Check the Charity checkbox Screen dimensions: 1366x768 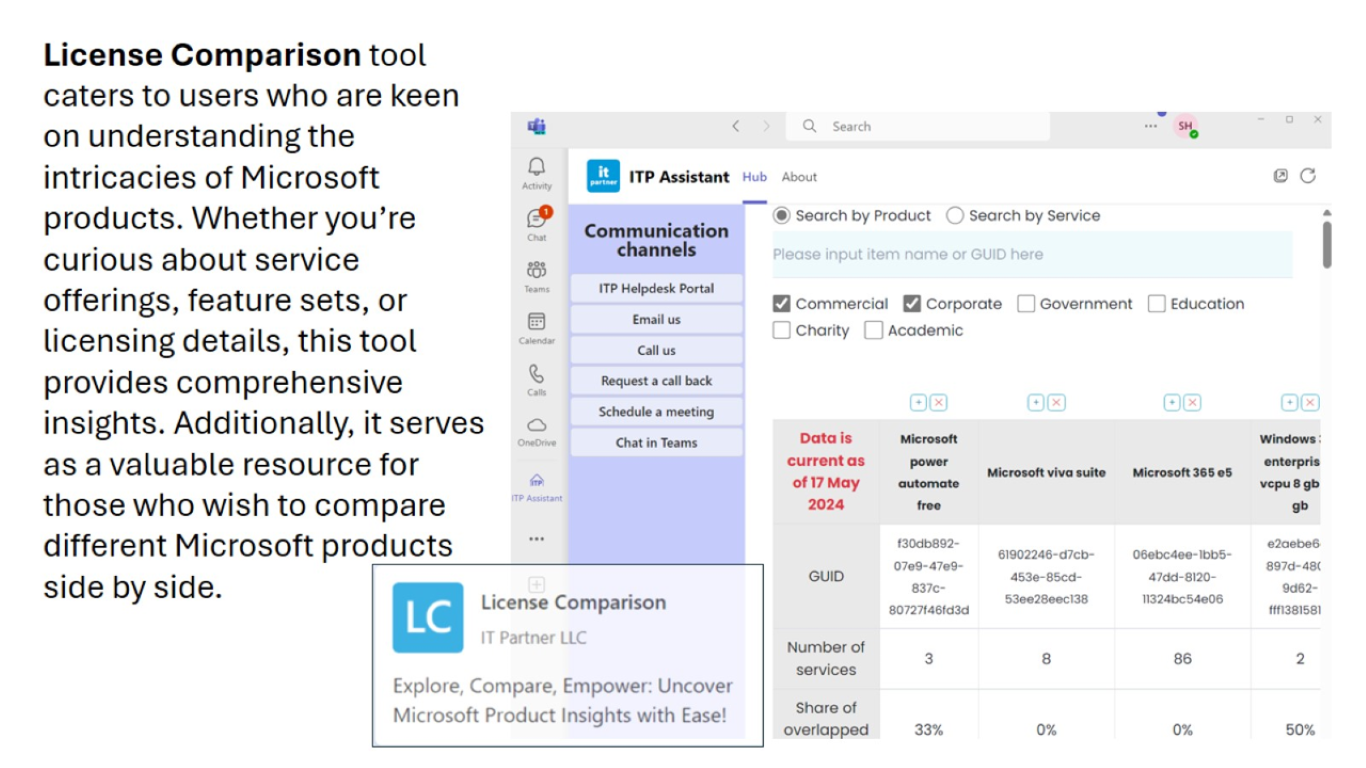[782, 330]
